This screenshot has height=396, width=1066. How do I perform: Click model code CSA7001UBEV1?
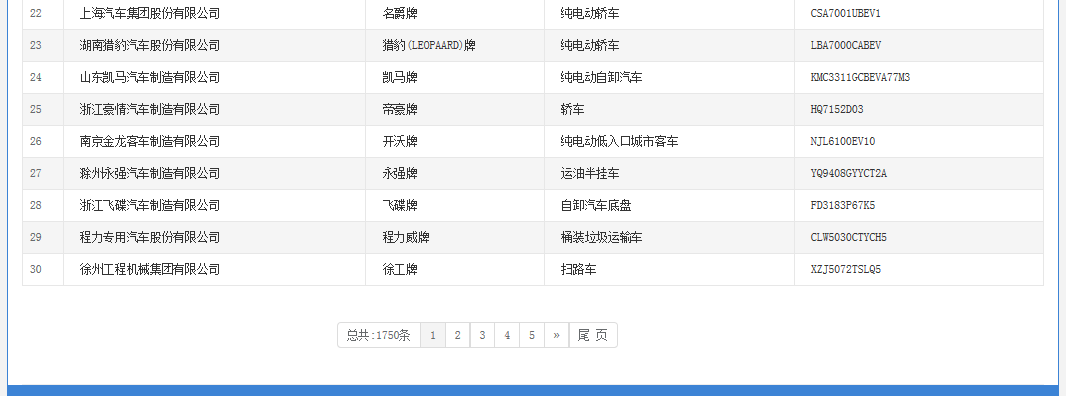[x=845, y=14]
